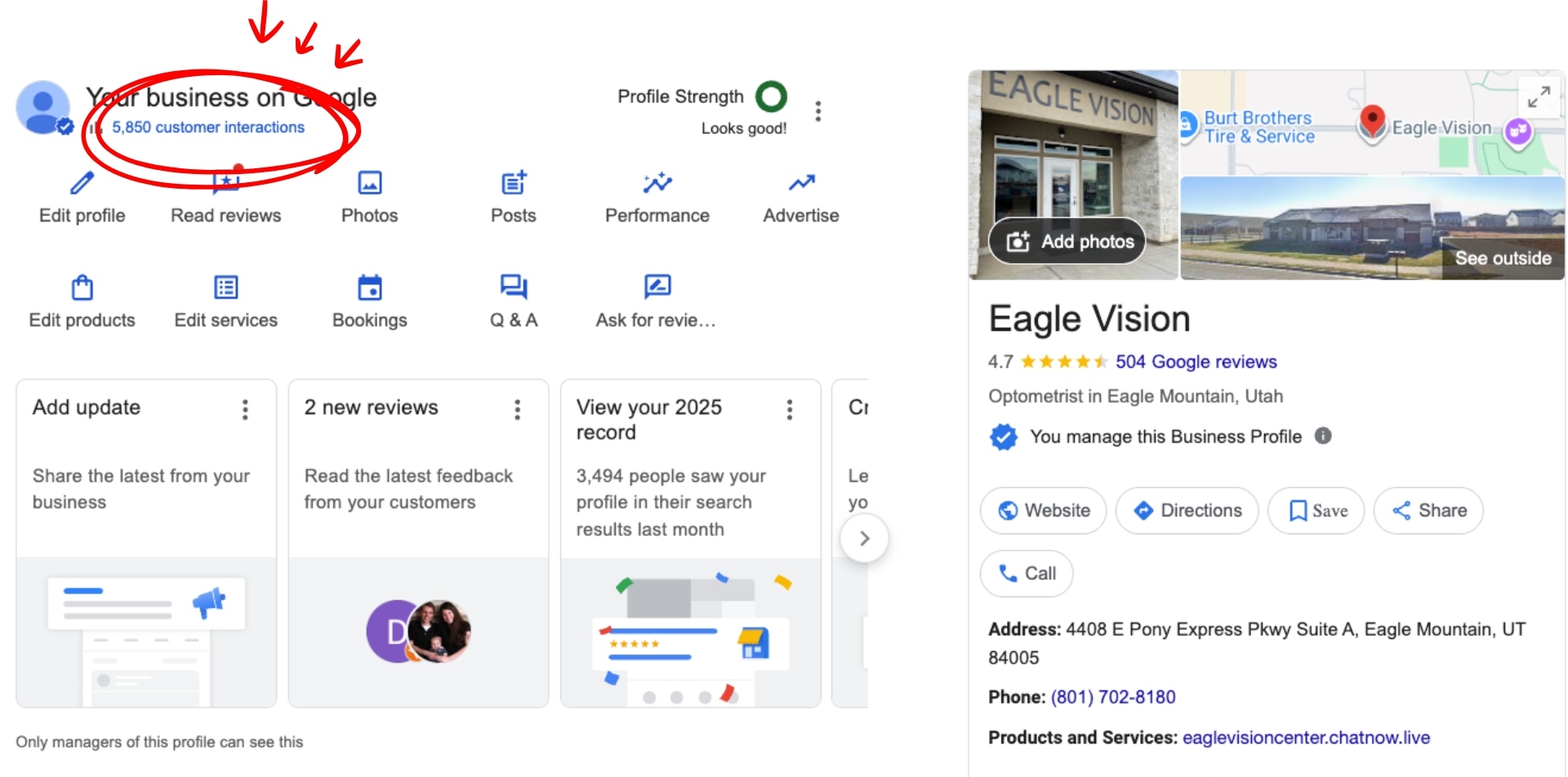This screenshot has height=777, width=1568.
Task: Open the Posts icon
Action: (514, 183)
